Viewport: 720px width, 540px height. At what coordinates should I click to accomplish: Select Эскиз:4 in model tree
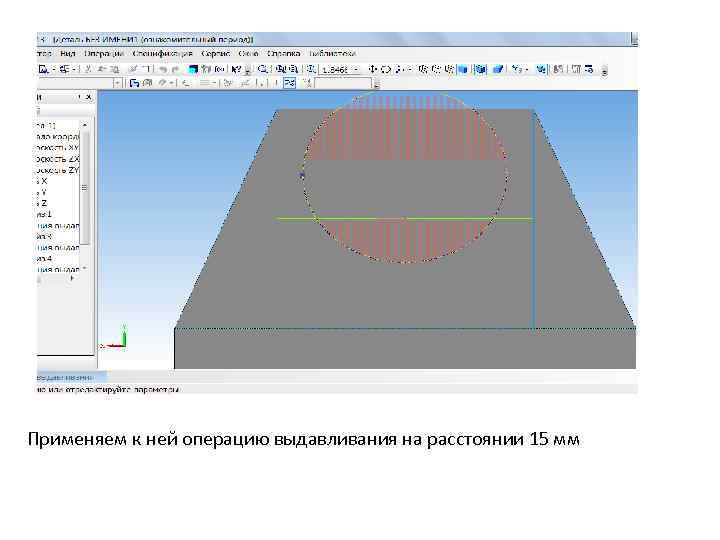coord(45,259)
